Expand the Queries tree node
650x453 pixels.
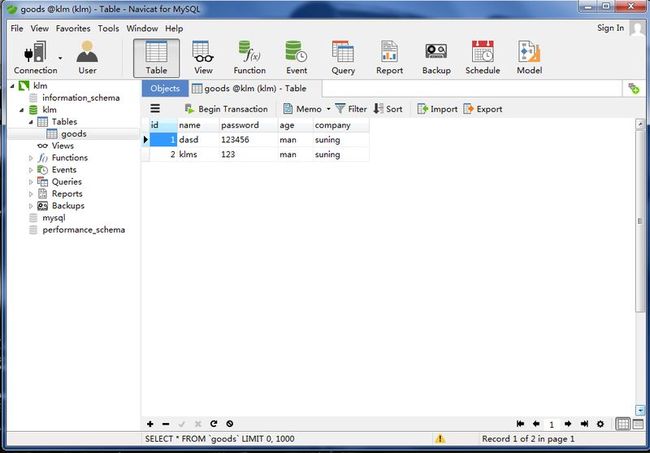click(x=31, y=182)
